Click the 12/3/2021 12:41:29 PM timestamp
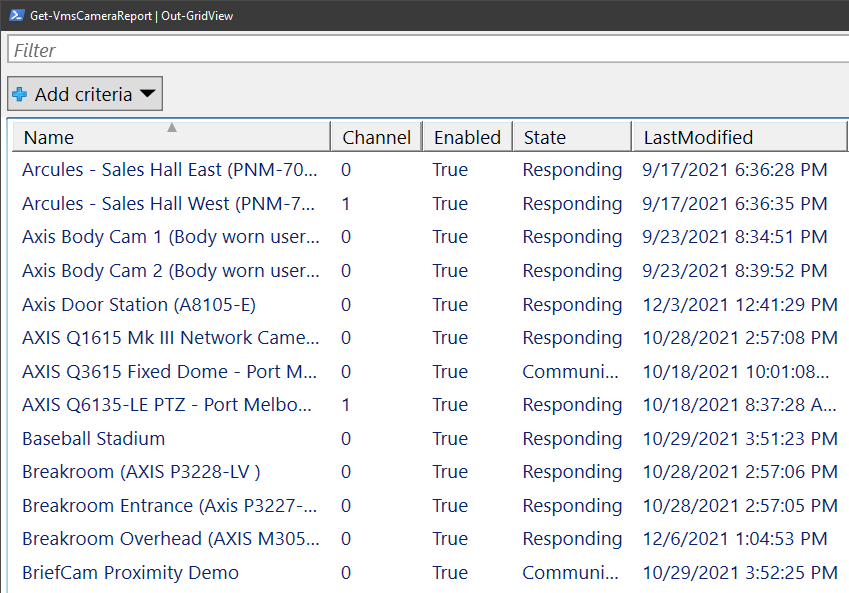This screenshot has width=849, height=593. [740, 304]
